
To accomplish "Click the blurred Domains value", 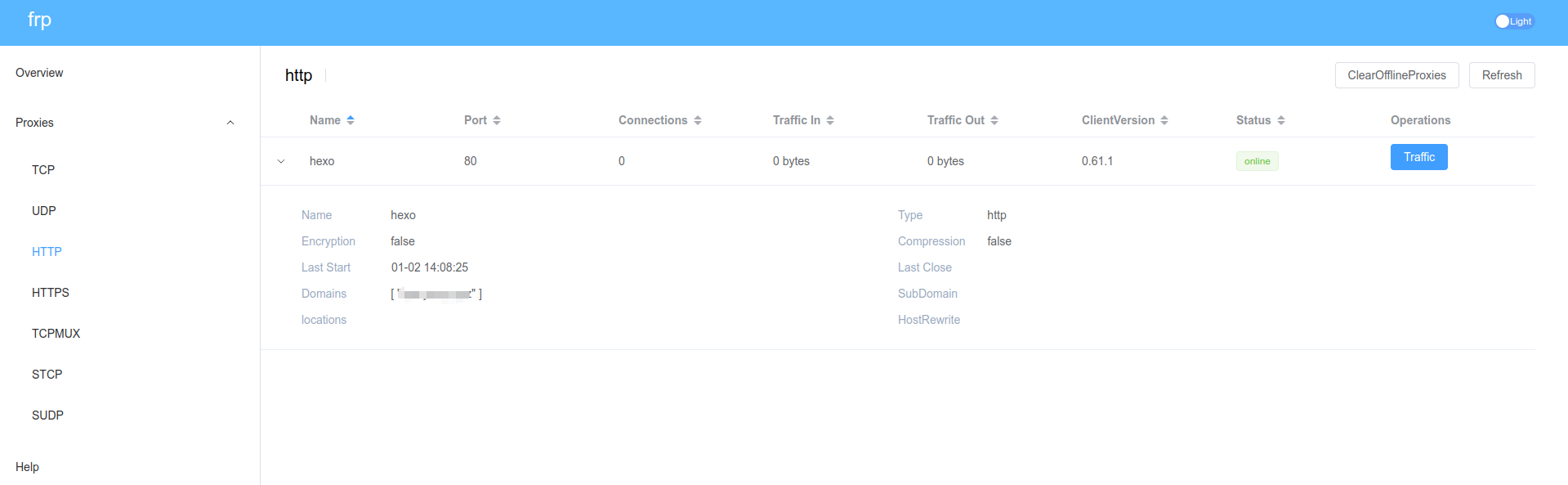I will pyautogui.click(x=436, y=294).
